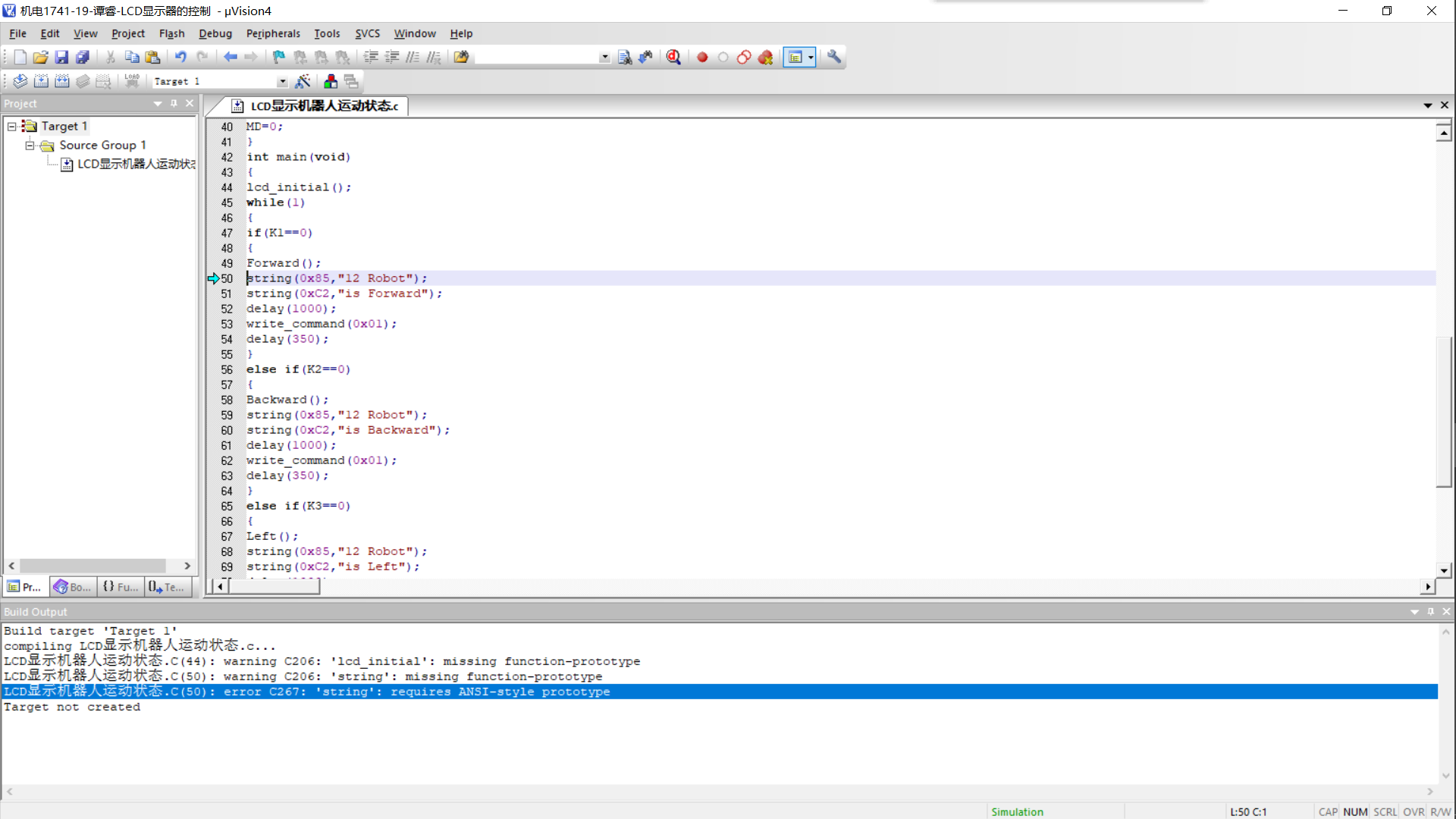This screenshot has width=1456, height=819.
Task: Toggle the Build Output panel pin
Action: click(1431, 612)
